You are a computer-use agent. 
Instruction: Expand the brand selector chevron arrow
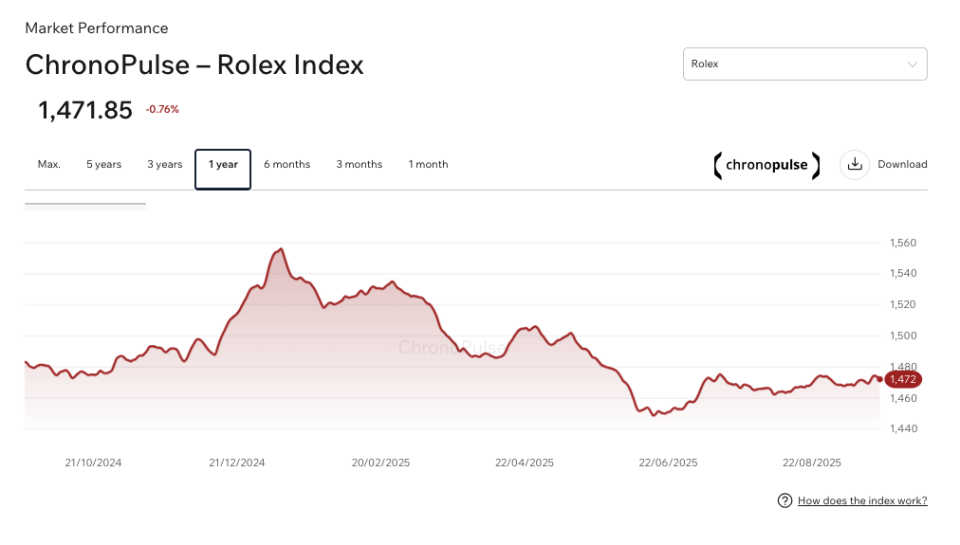[912, 65]
